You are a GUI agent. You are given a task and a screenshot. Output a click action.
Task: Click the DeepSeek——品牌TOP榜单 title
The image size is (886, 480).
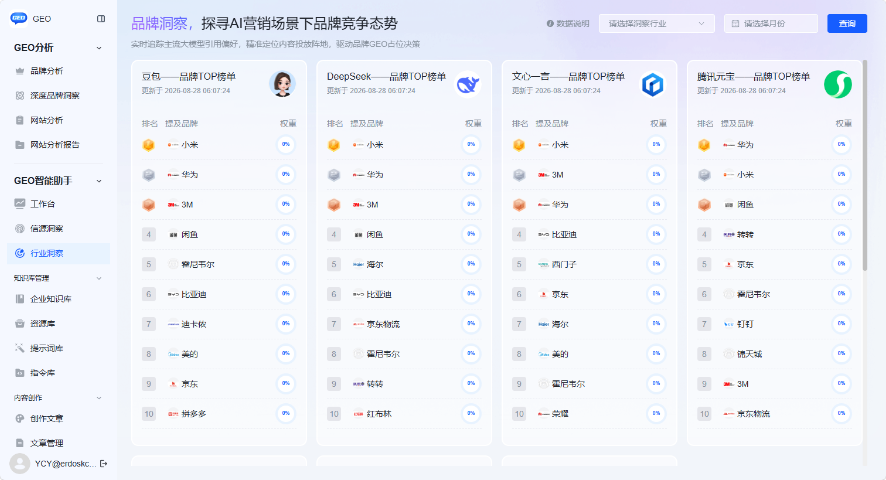[386, 77]
